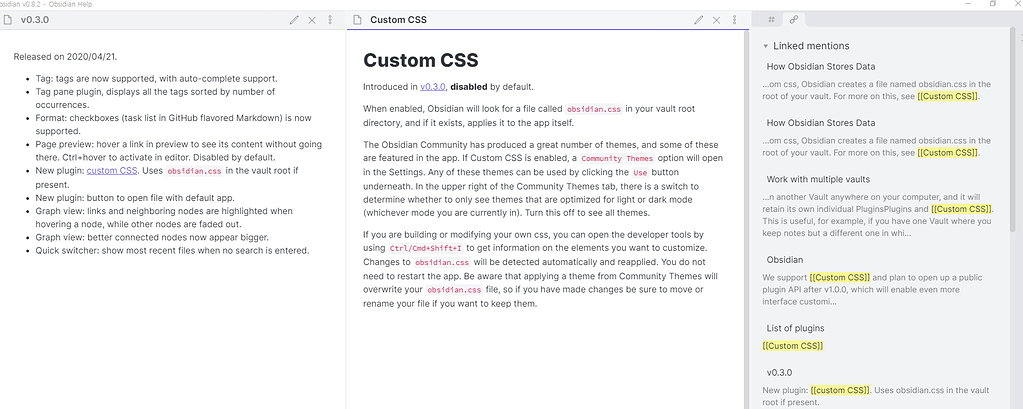Open more options menu for v0.3.0 pane
1023x409 pixels.
331,20
